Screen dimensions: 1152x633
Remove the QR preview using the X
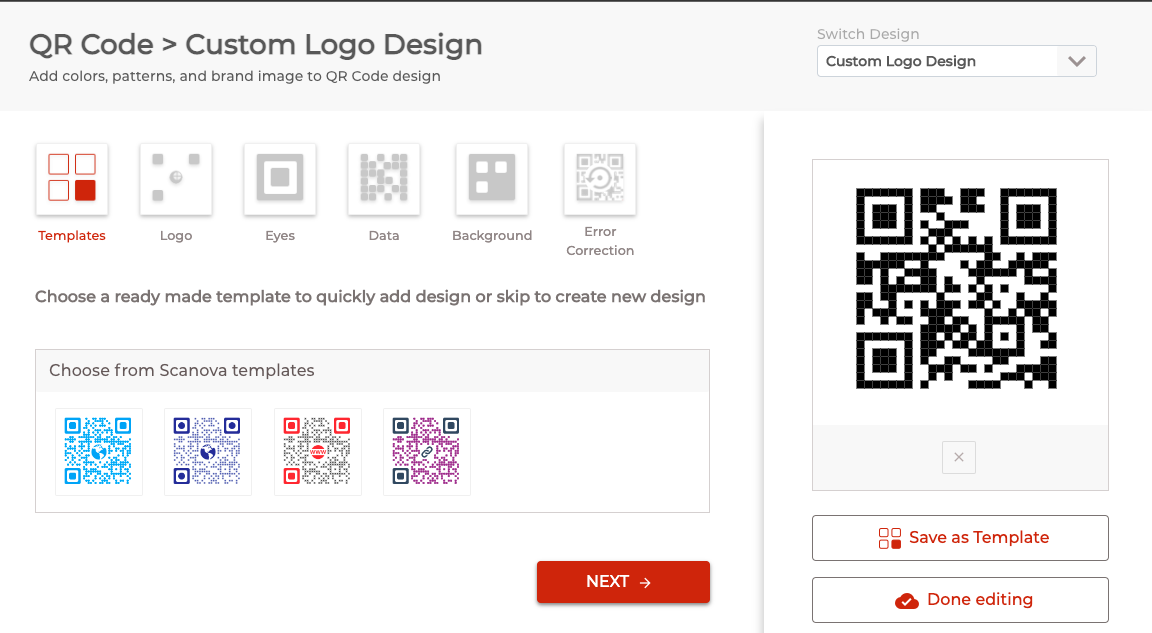coord(958,457)
